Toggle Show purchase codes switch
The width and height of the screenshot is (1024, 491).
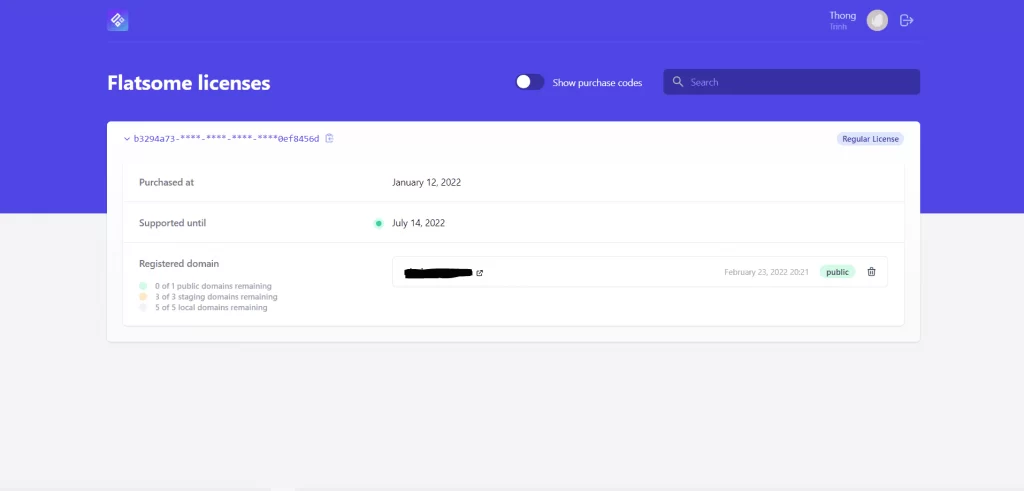pyautogui.click(x=530, y=82)
